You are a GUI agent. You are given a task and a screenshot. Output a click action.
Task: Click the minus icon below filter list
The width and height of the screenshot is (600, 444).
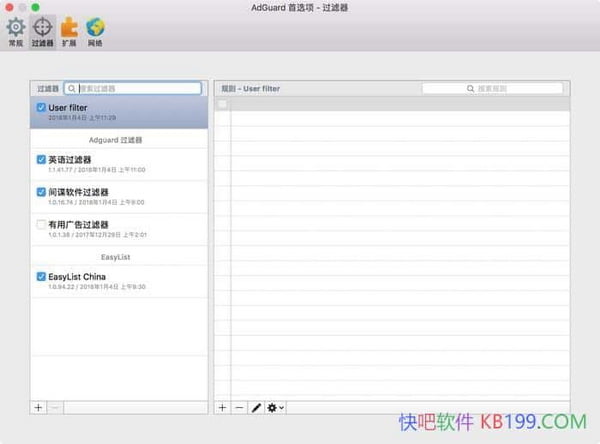click(x=55, y=408)
